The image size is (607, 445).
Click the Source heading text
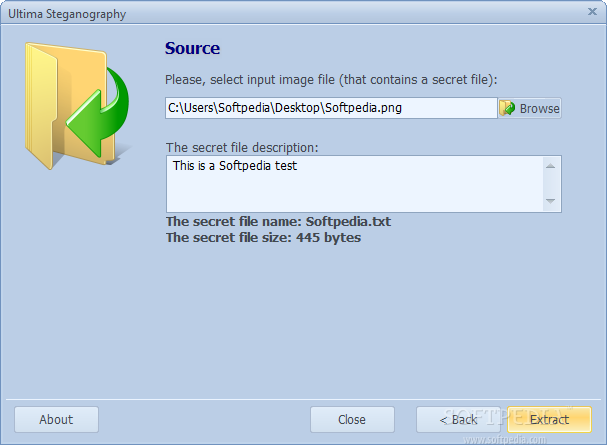192,48
